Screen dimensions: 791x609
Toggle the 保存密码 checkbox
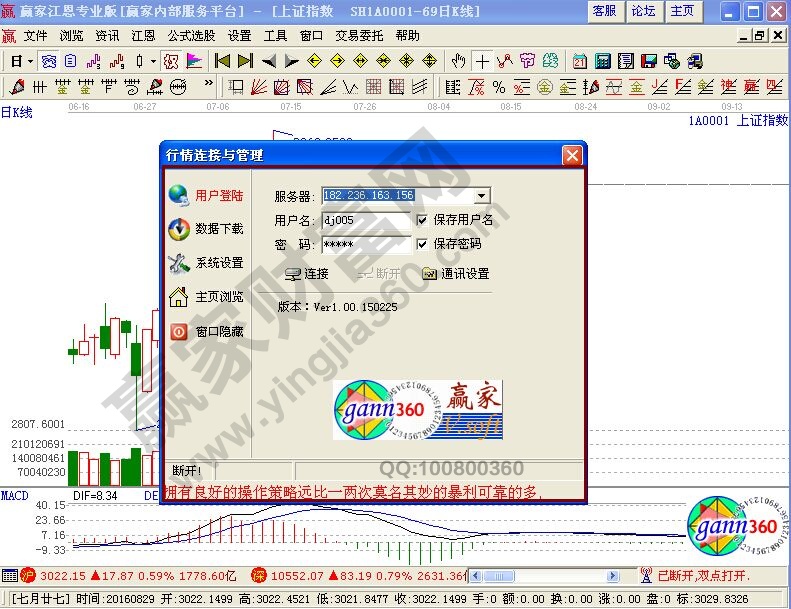pyautogui.click(x=423, y=244)
